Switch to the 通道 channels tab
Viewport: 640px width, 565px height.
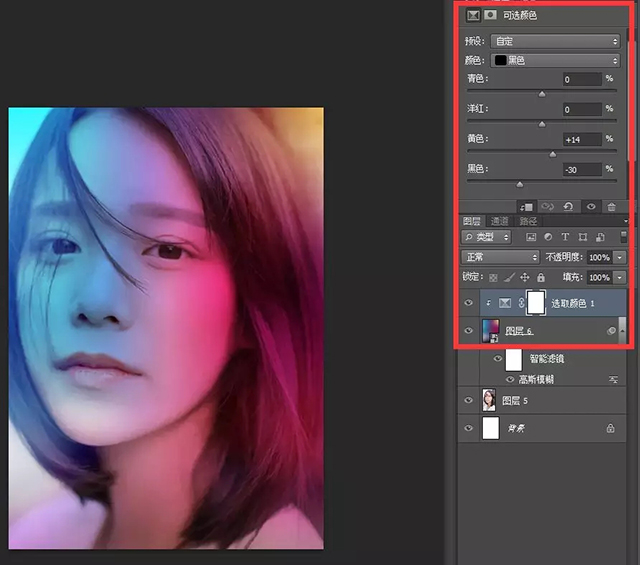pyautogui.click(x=499, y=221)
